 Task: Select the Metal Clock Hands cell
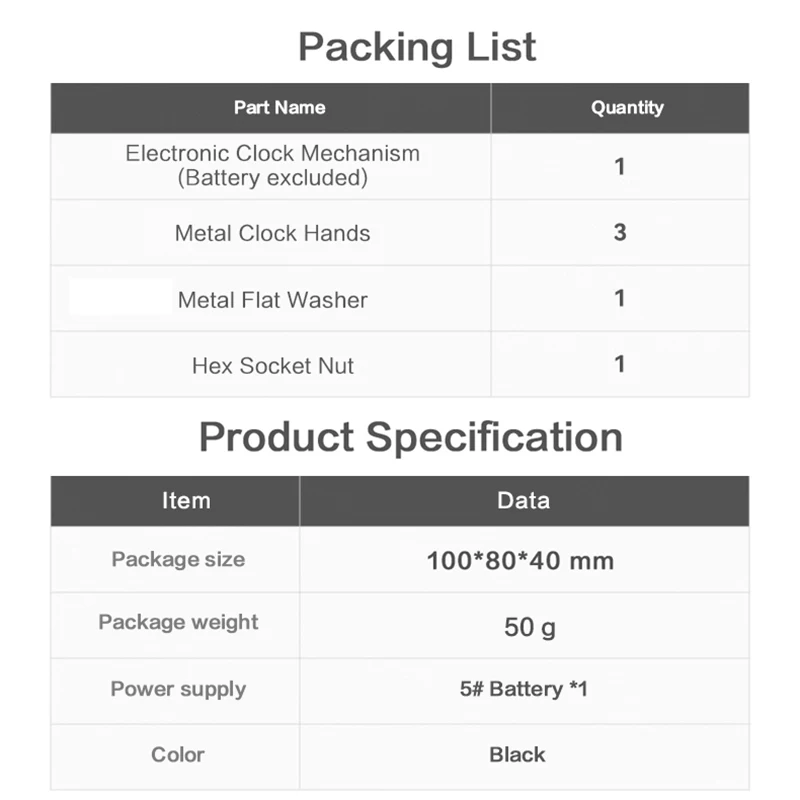[272, 233]
